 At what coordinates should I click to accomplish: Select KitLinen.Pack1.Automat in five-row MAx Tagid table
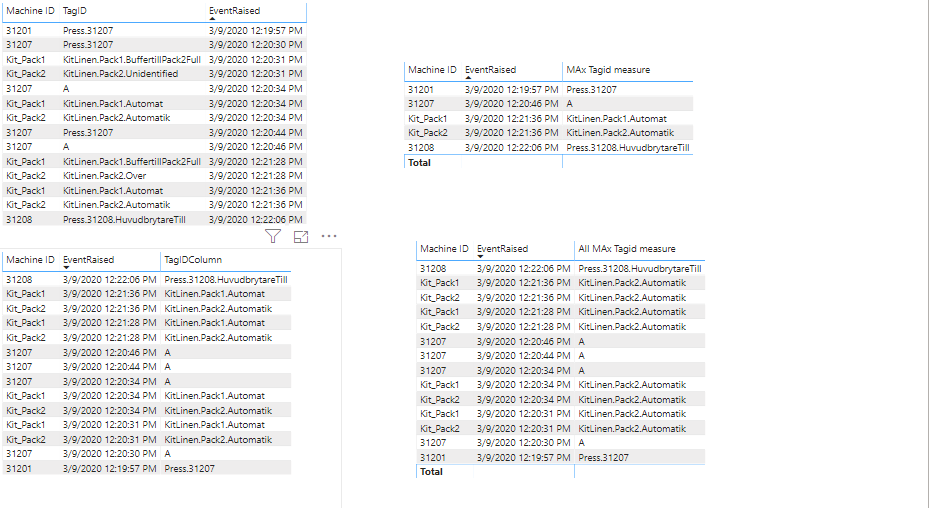[x=617, y=119]
